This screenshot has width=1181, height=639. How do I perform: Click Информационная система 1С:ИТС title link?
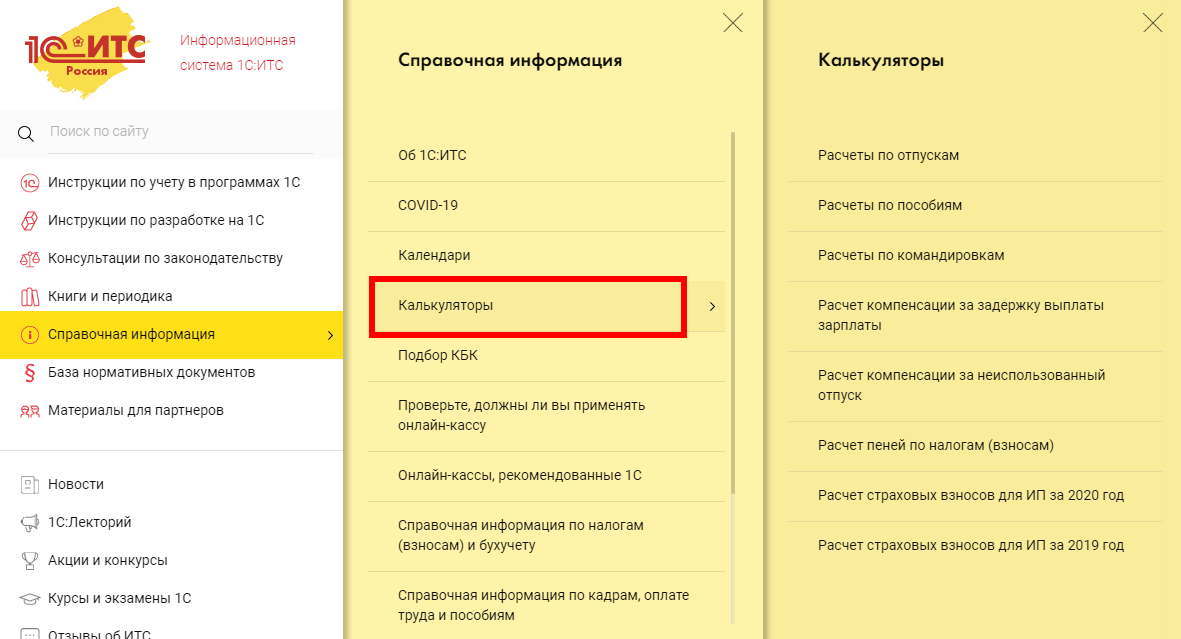237,53
